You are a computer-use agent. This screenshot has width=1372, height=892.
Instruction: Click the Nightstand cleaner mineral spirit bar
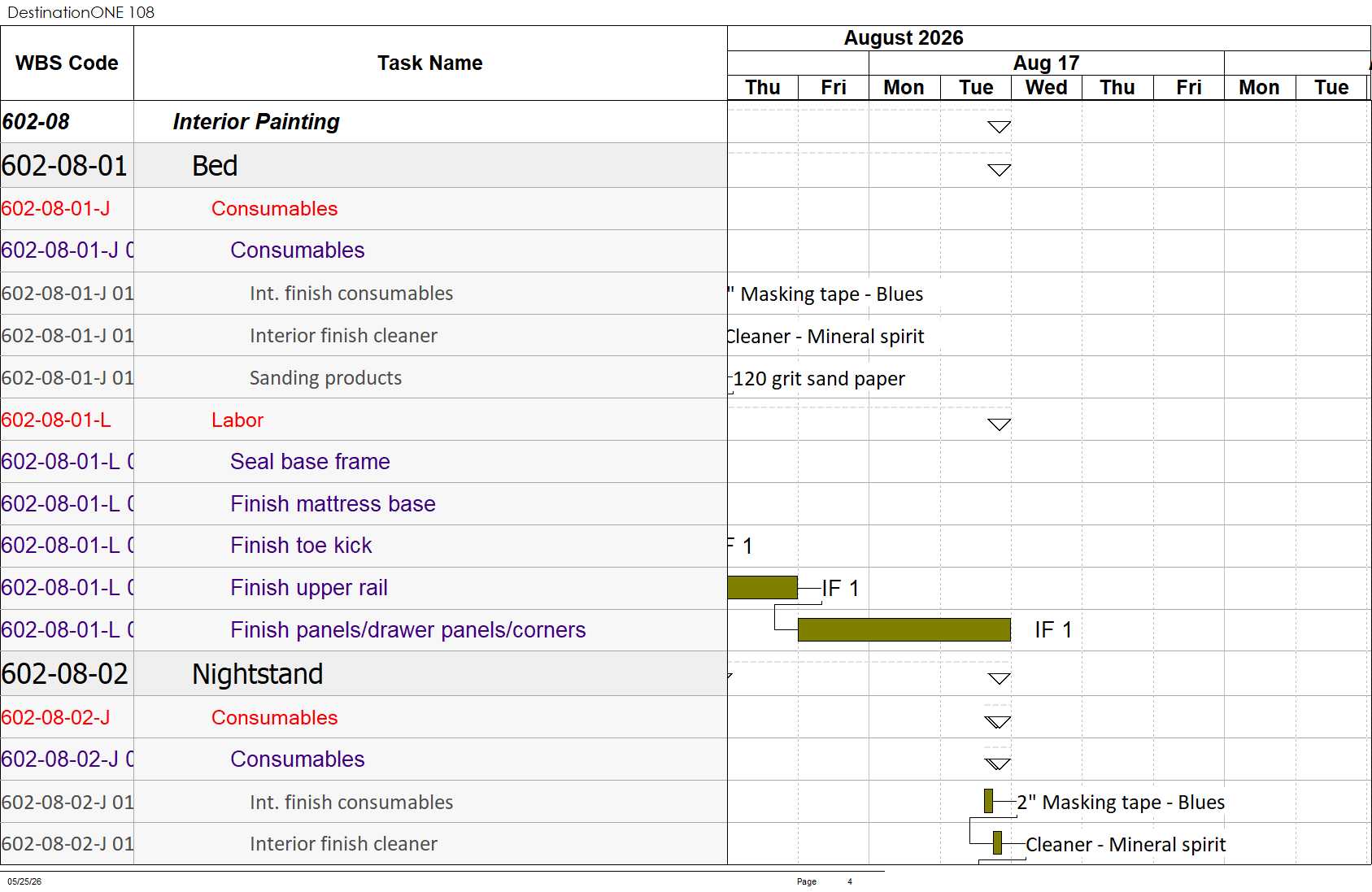coord(997,843)
